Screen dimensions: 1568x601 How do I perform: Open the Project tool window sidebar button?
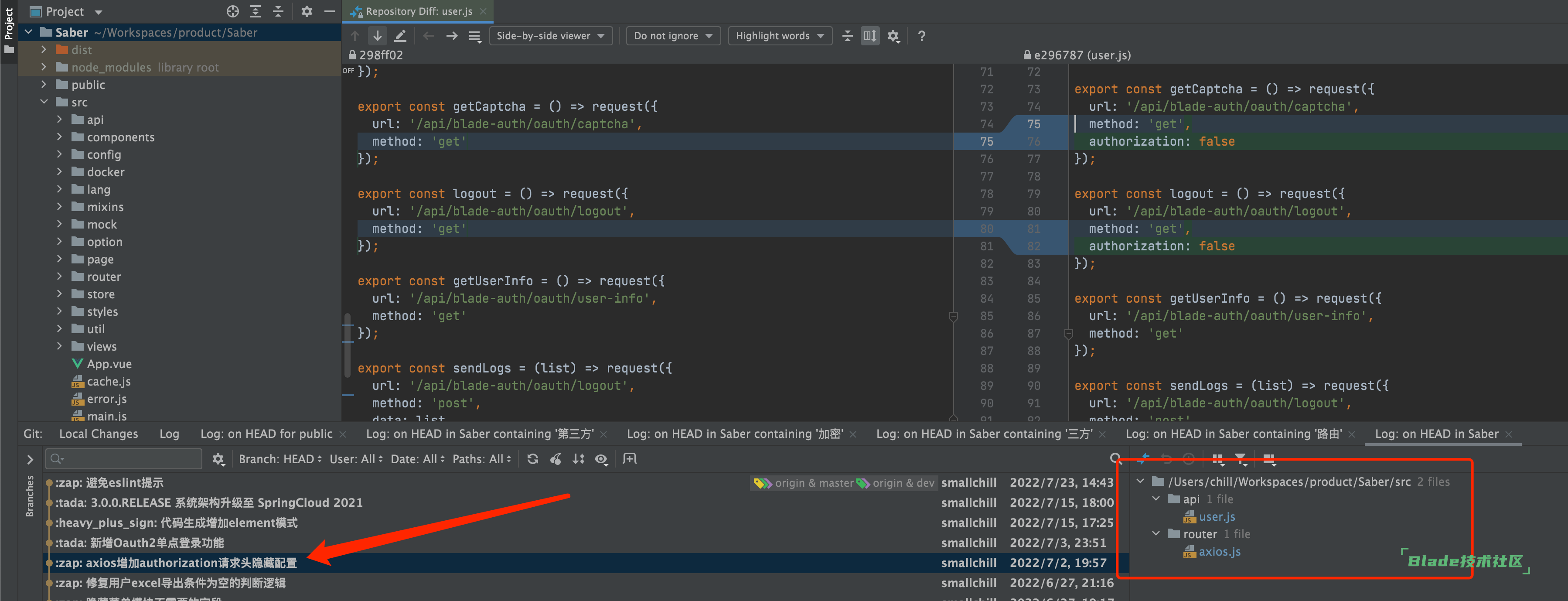pyautogui.click(x=9, y=31)
